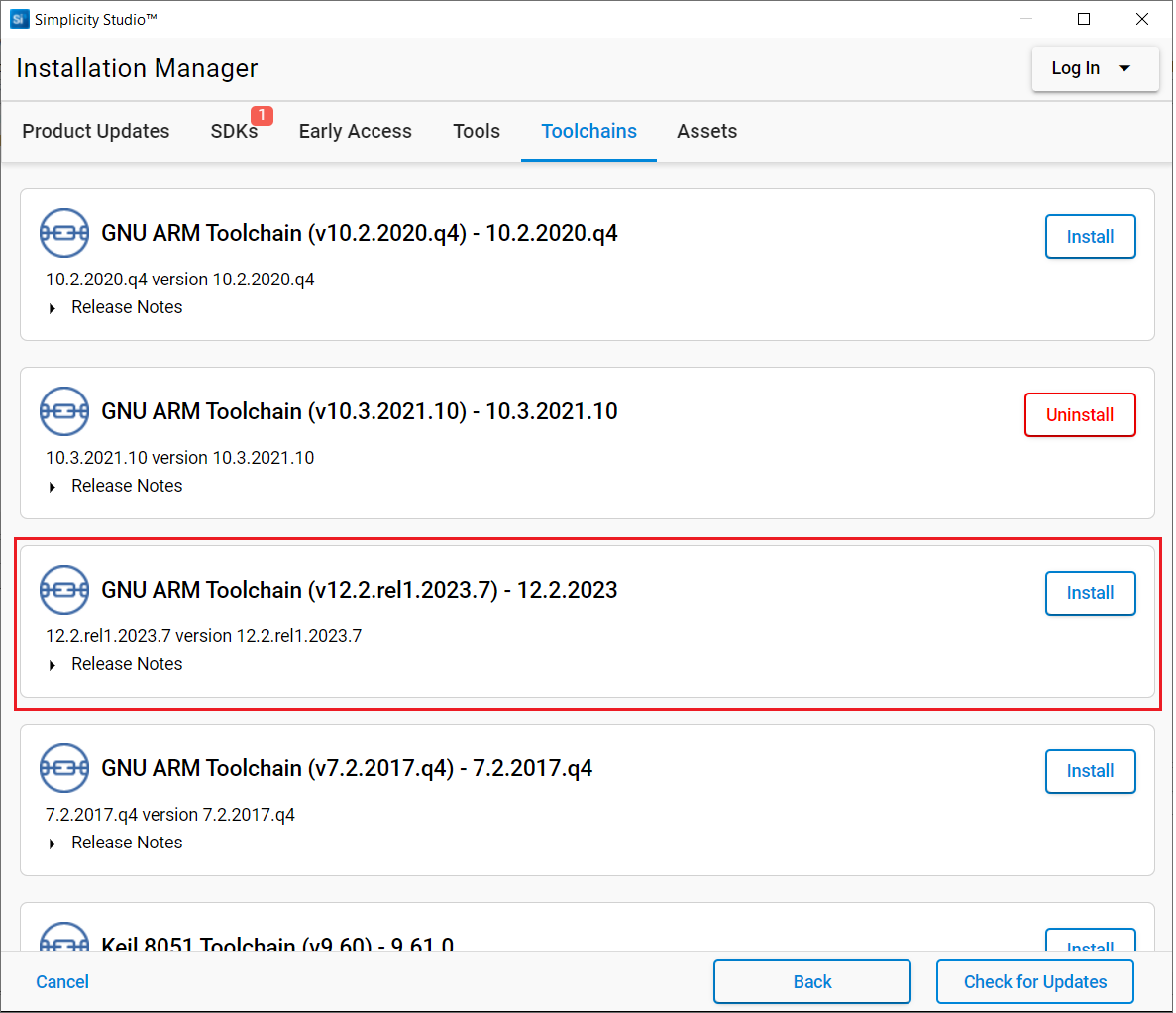The width and height of the screenshot is (1176, 1013).
Task: Expand Release Notes for the highlighted v12.2 toolchain
Action: click(126, 664)
